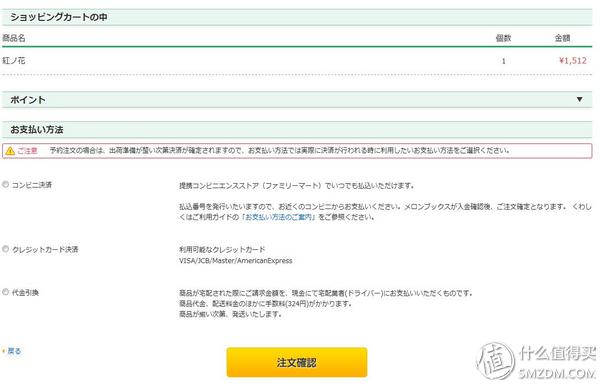Click the VISA/JCB/Master/AmericanExpress text

click(236, 261)
